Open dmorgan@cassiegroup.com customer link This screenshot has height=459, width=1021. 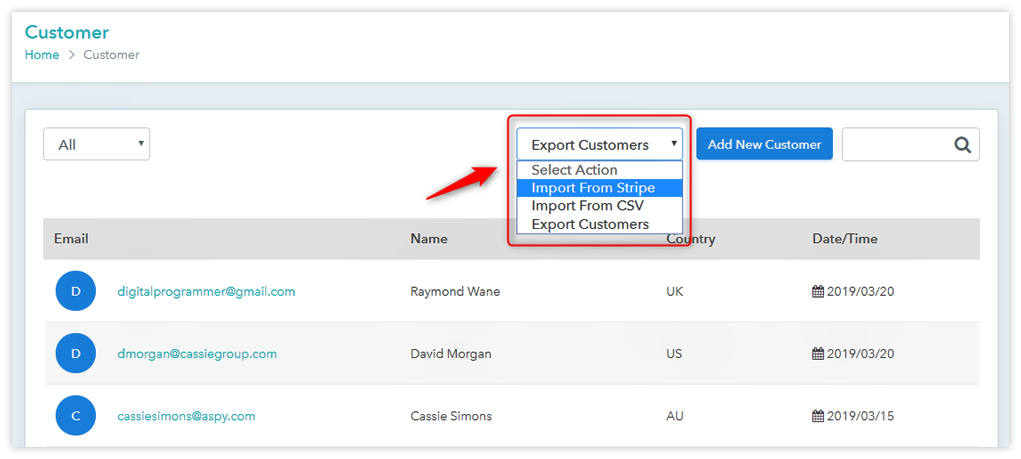[197, 354]
